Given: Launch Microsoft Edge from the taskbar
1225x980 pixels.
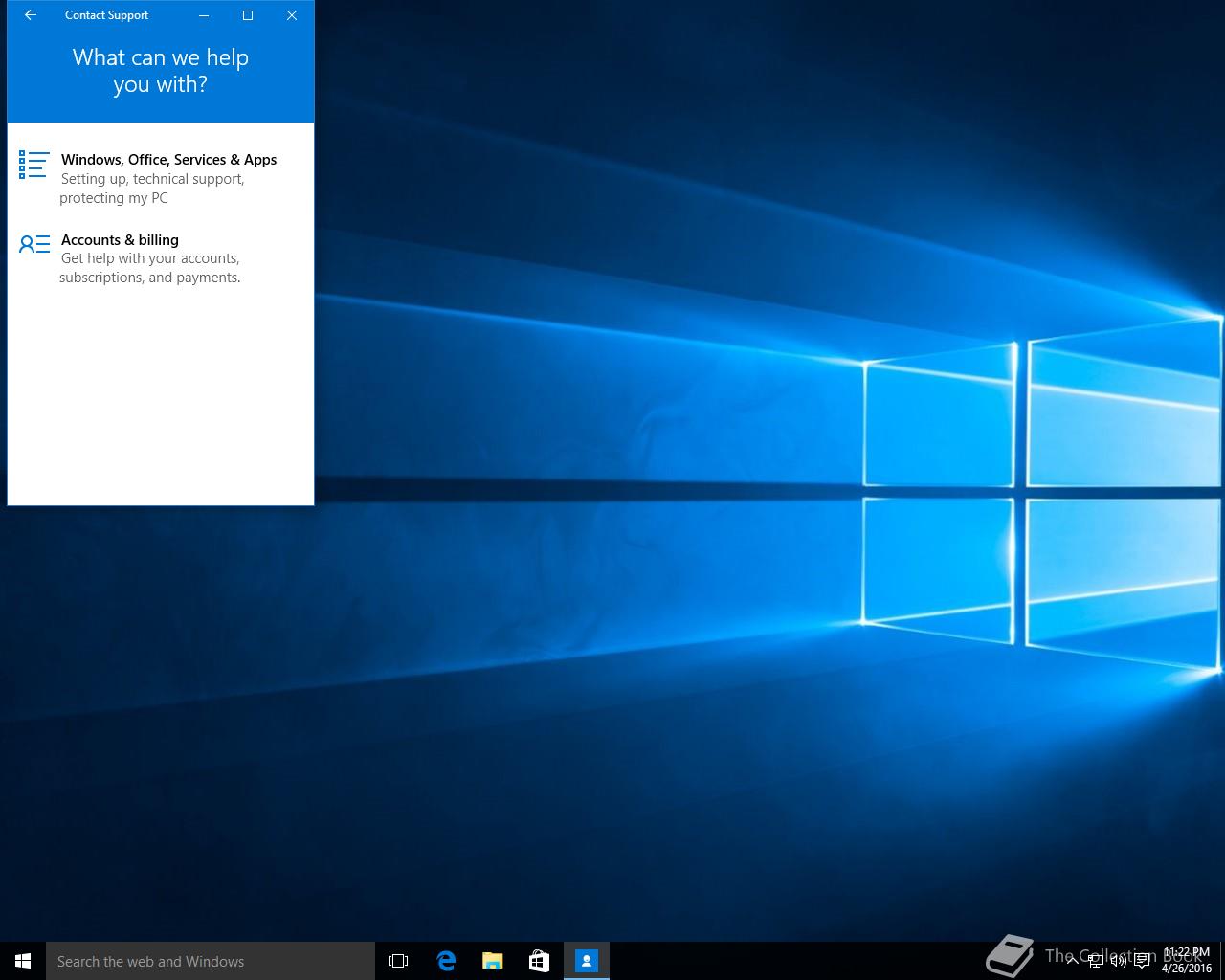Looking at the screenshot, I should (445, 961).
